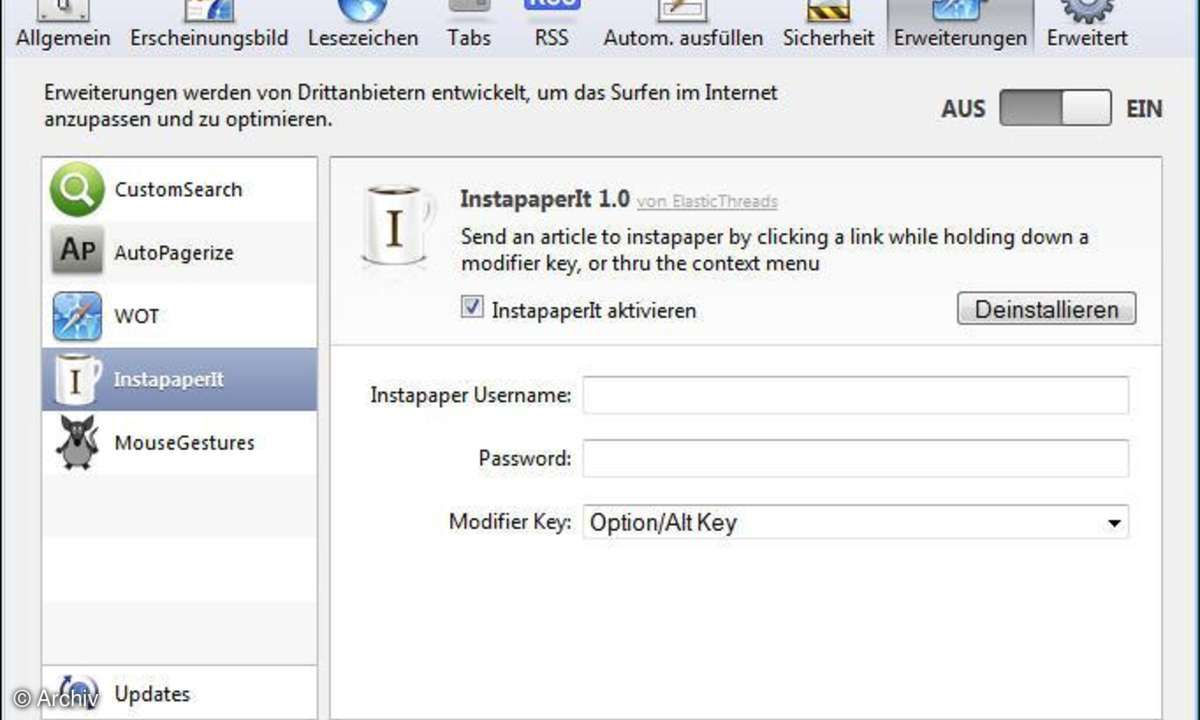Click the WOT compass icon
This screenshot has height=720, width=1200.
click(x=77, y=316)
